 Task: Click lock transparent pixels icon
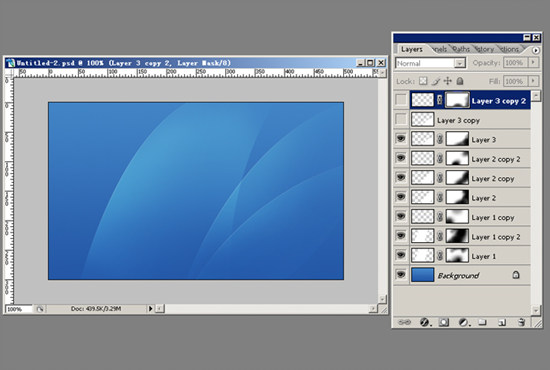click(x=423, y=81)
